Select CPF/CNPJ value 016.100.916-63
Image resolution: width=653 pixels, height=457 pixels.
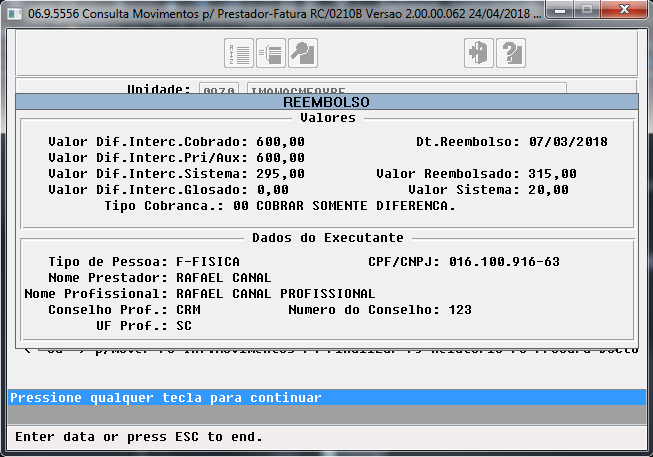pos(504,262)
